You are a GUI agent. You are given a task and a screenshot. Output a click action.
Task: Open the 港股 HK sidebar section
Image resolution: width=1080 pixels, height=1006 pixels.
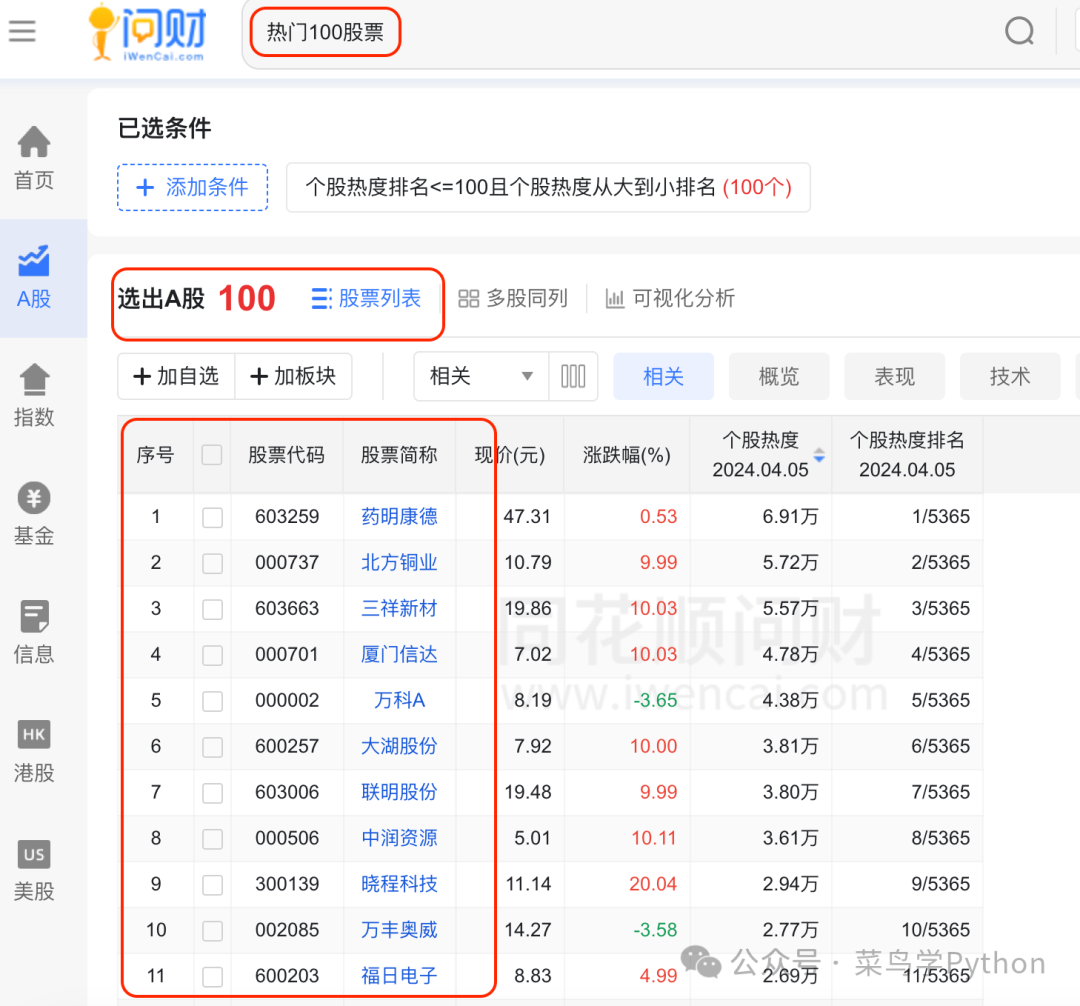point(34,751)
